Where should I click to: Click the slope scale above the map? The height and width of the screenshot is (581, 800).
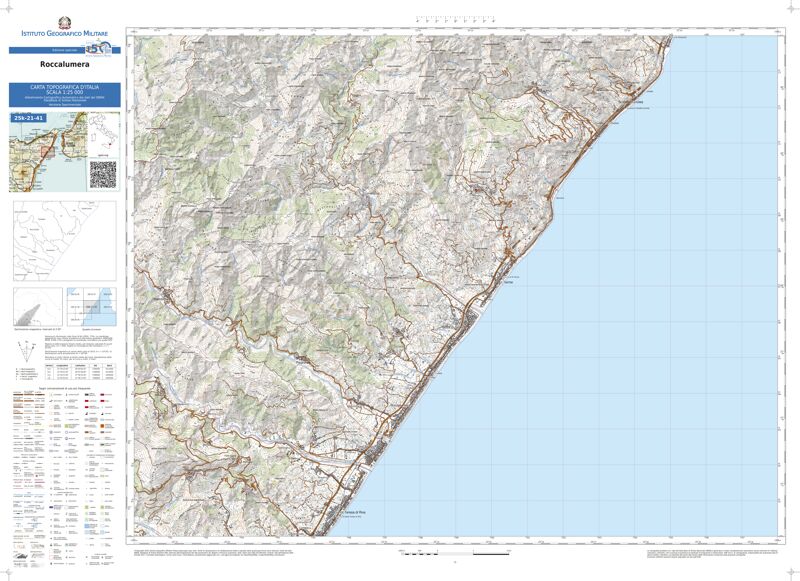455,20
